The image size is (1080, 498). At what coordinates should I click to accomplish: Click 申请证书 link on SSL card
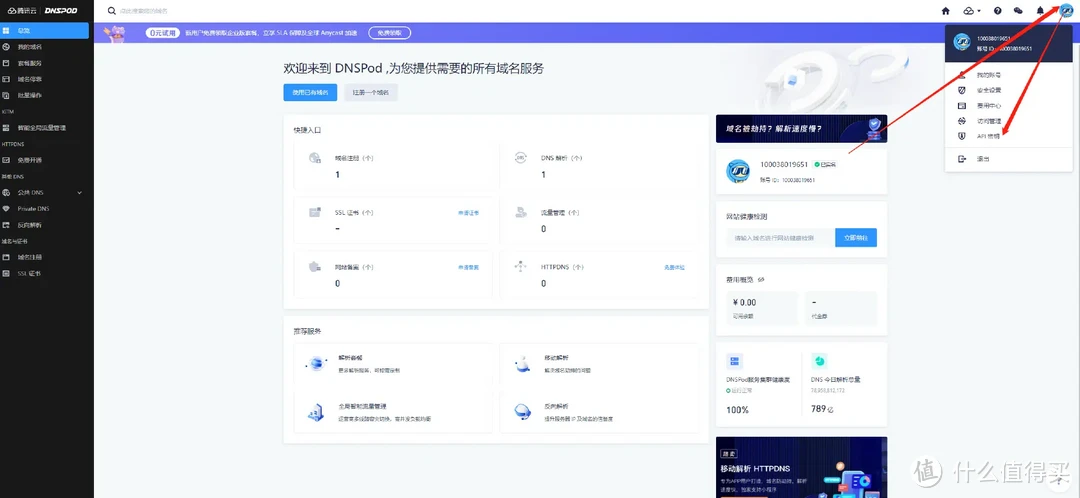coord(468,213)
